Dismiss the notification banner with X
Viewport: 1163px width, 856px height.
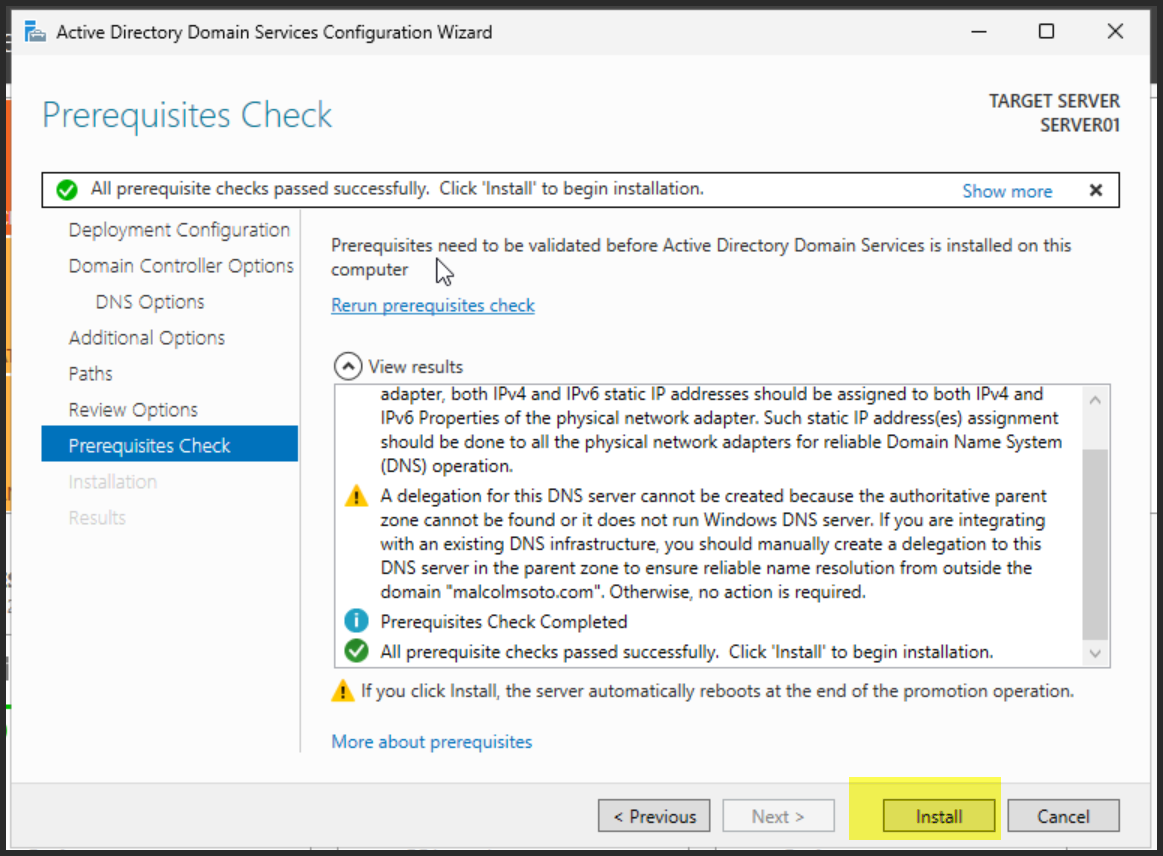coord(1095,190)
